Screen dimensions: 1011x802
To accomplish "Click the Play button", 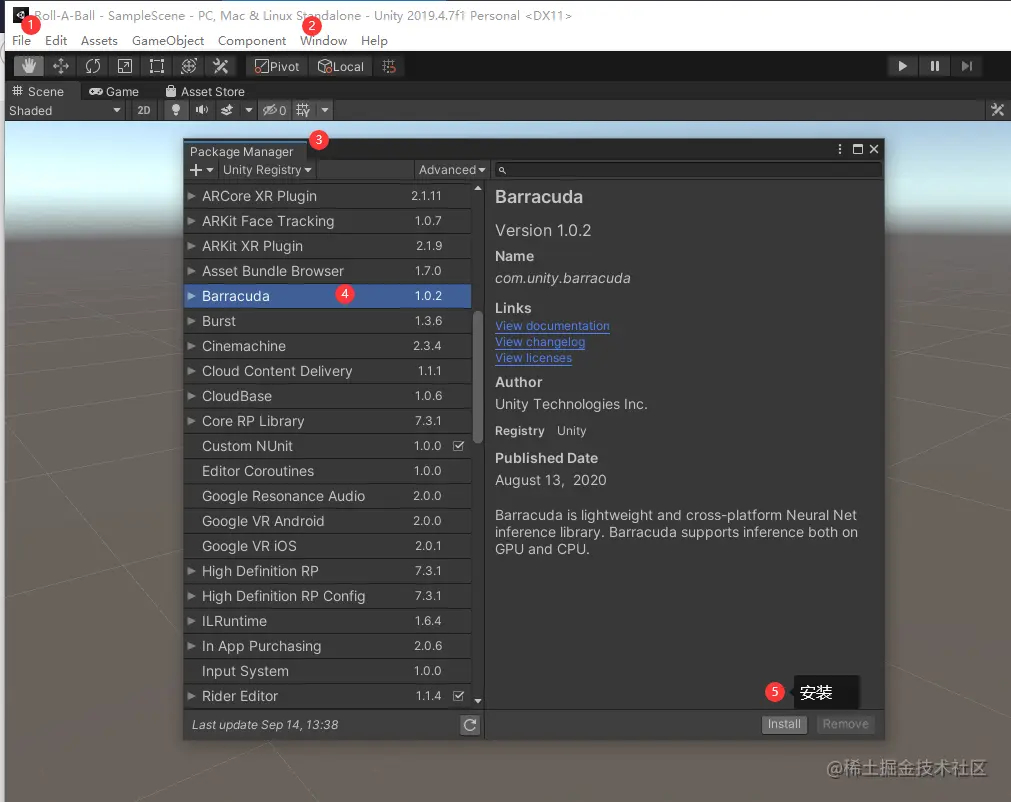I will tap(903, 66).
